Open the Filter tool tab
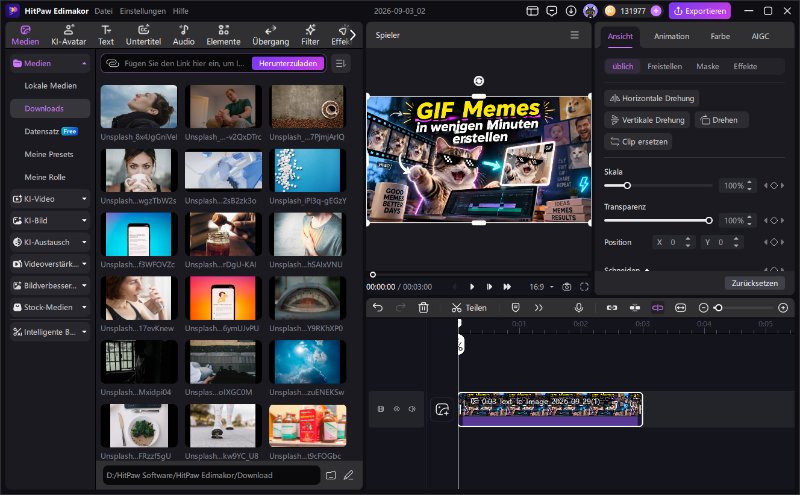This screenshot has width=800, height=495. [310, 35]
